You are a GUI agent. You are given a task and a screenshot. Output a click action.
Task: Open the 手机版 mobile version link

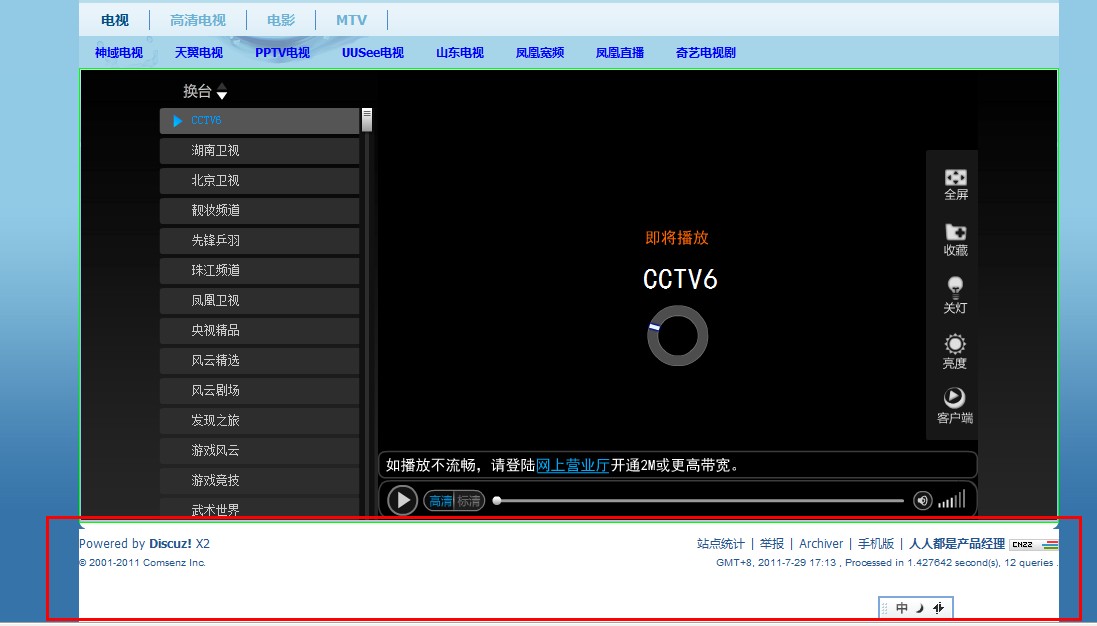click(x=876, y=543)
